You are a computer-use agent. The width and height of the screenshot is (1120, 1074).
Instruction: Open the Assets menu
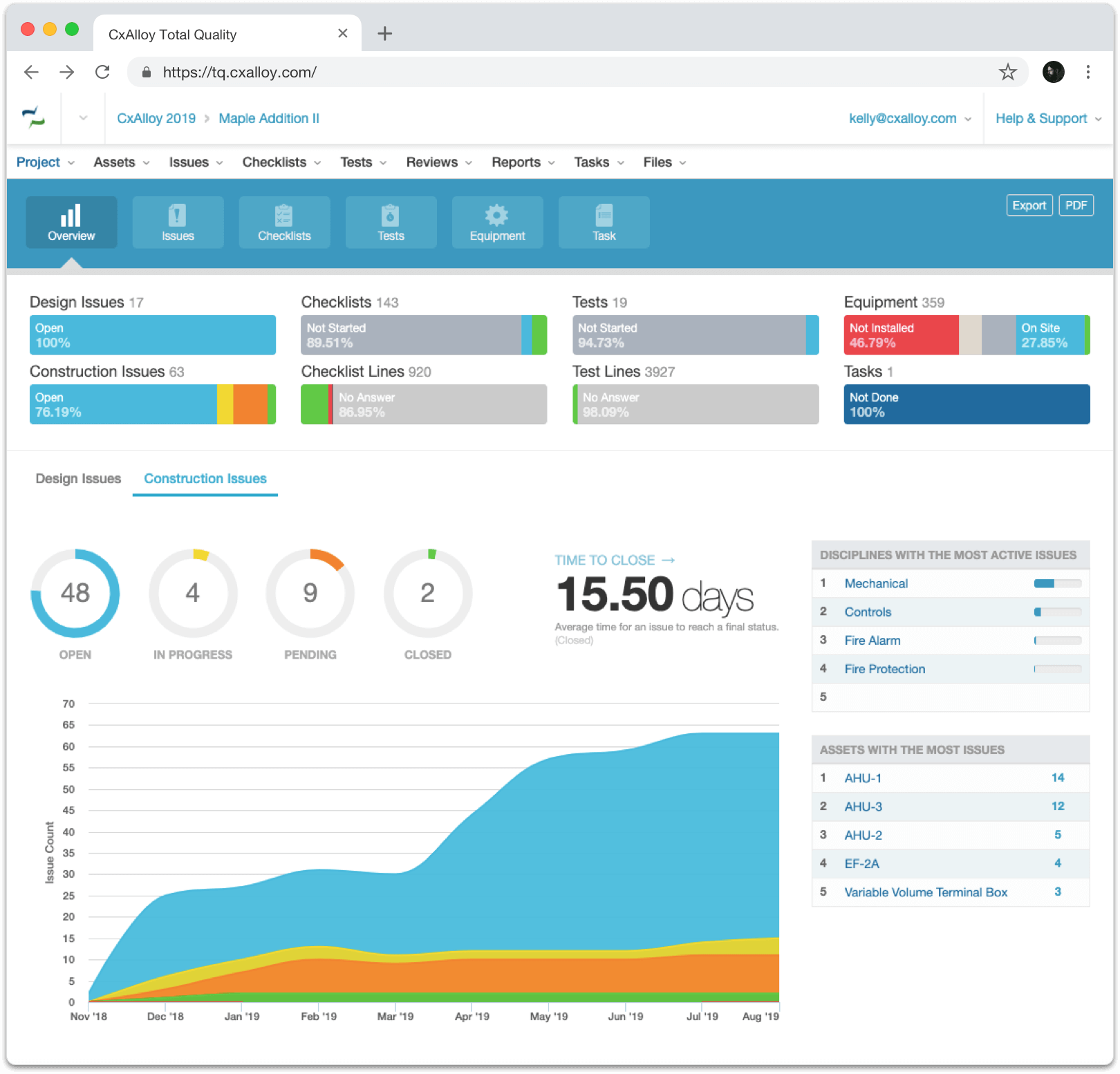(121, 162)
